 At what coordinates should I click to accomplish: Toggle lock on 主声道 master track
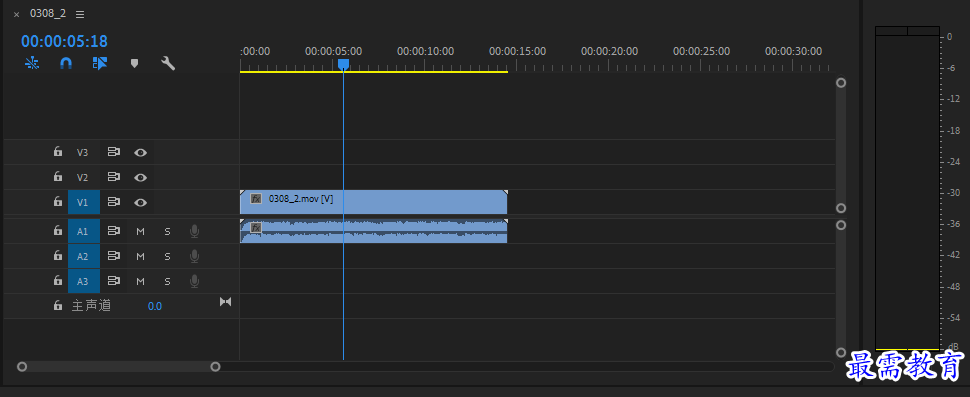pos(58,305)
